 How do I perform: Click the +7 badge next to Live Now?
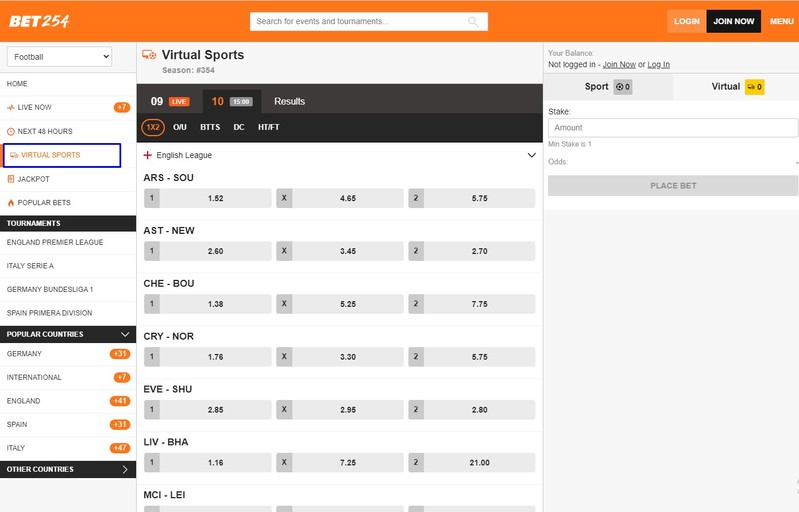[x=122, y=107]
